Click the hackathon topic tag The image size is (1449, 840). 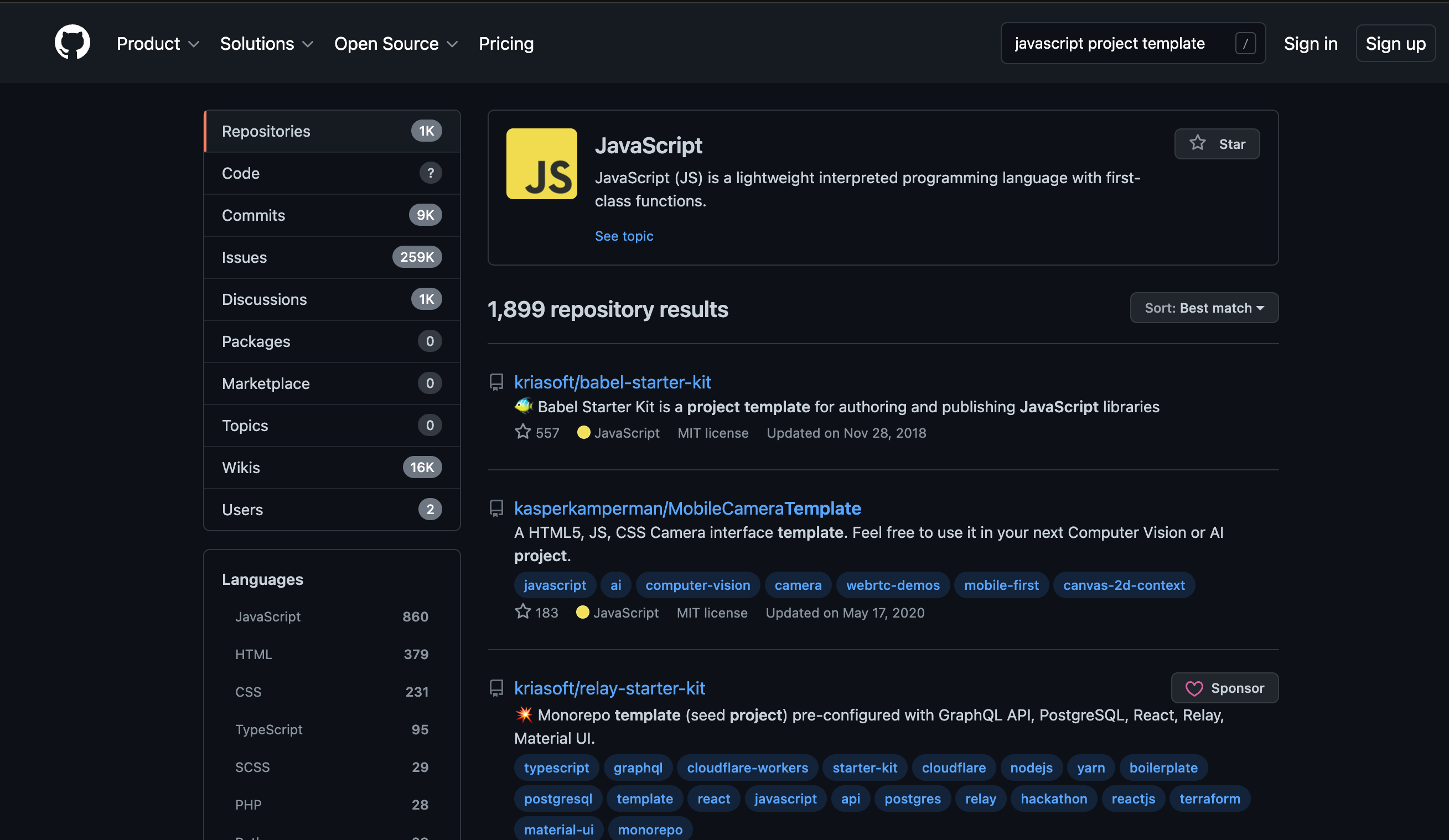coord(1053,798)
